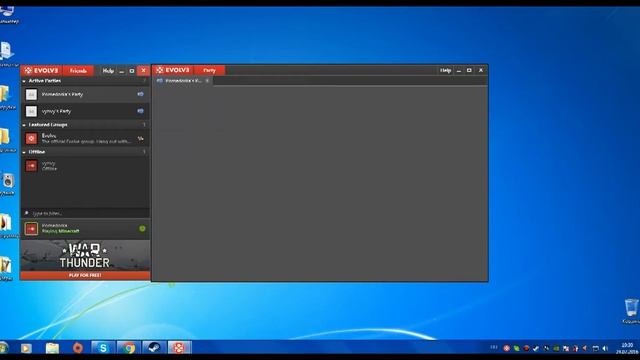Click join icon on topmost party row
The width and height of the screenshot is (640, 360).
140,94
